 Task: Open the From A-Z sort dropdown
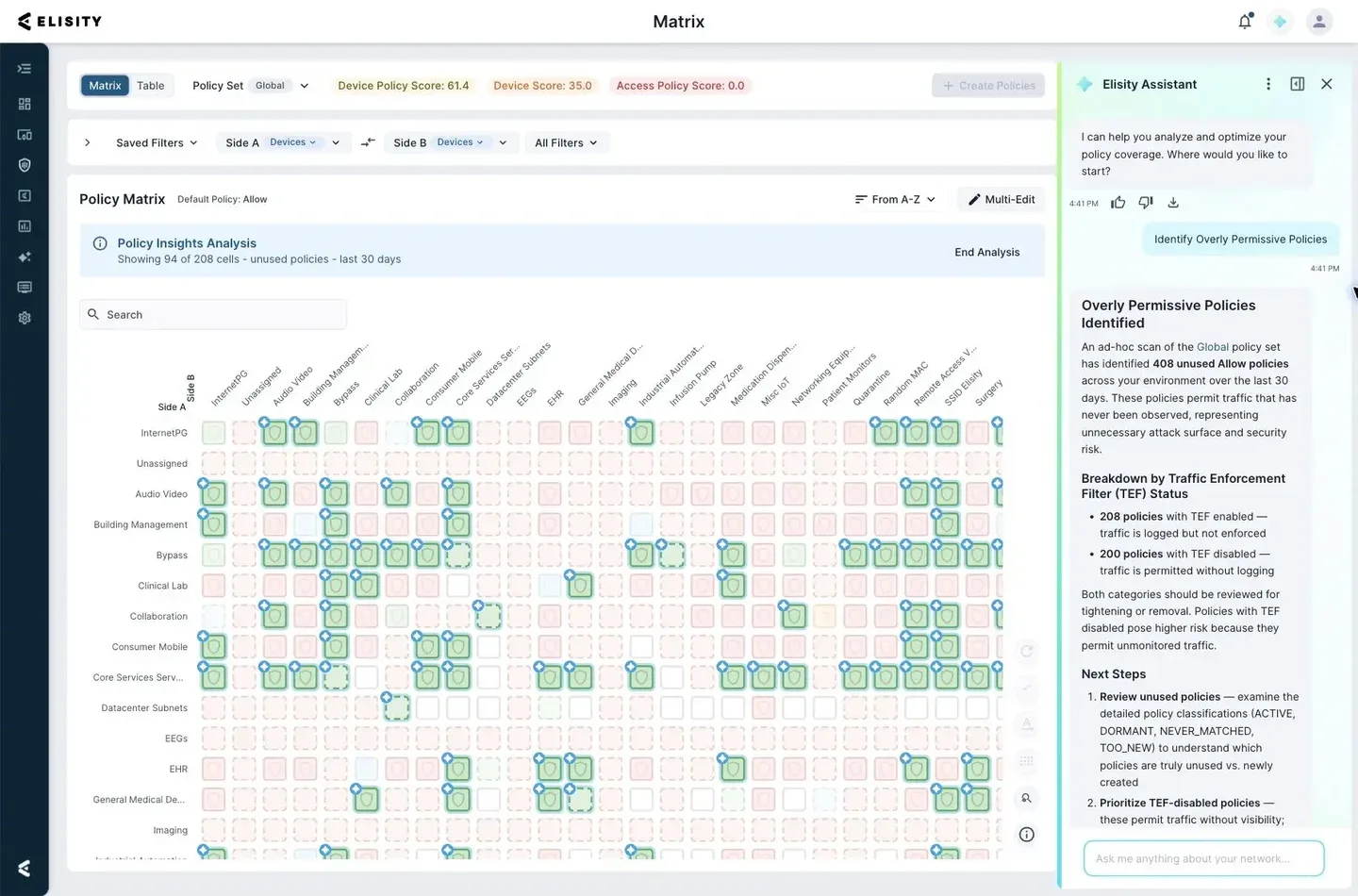[895, 200]
